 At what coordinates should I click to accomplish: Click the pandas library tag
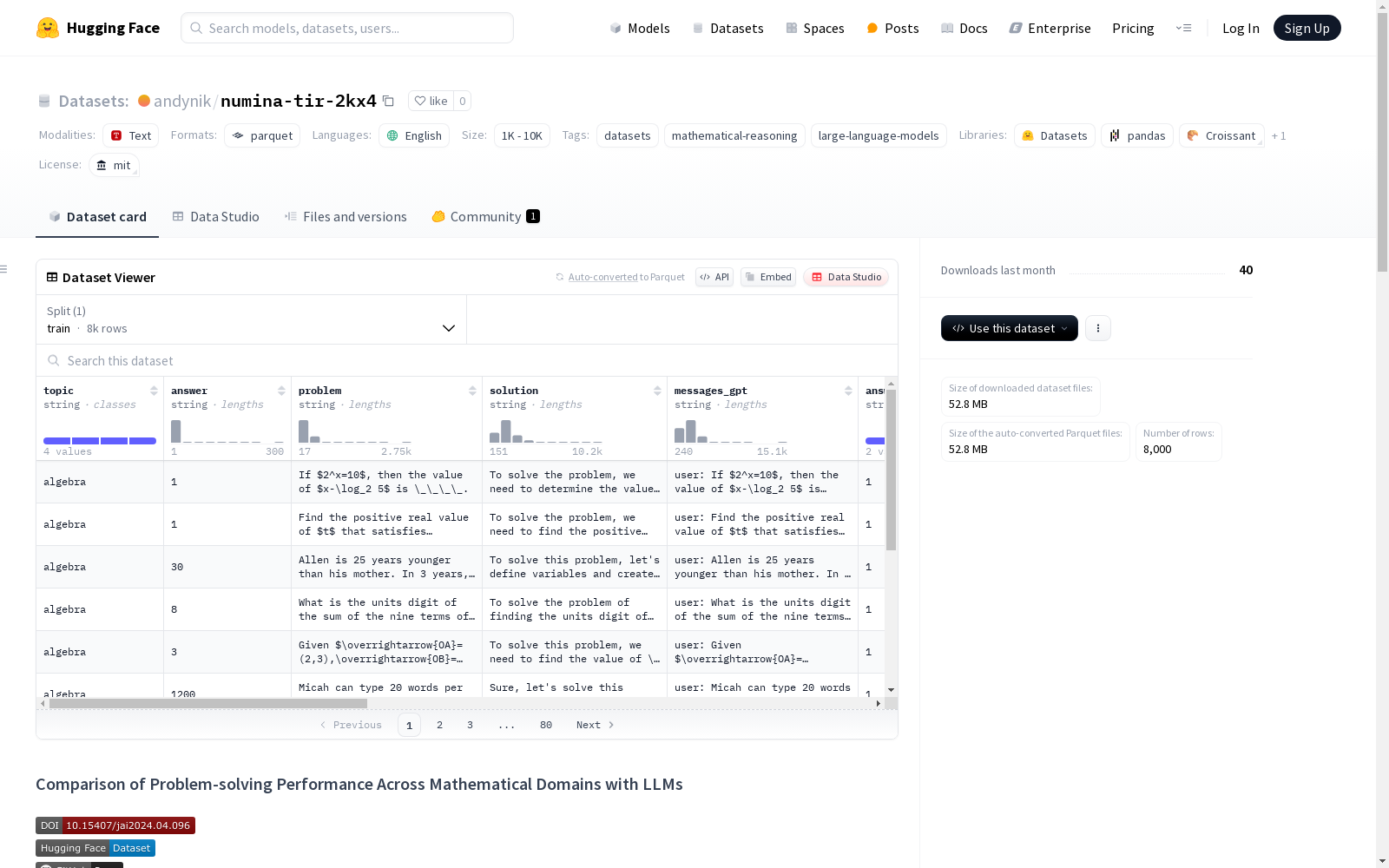[x=1137, y=135]
